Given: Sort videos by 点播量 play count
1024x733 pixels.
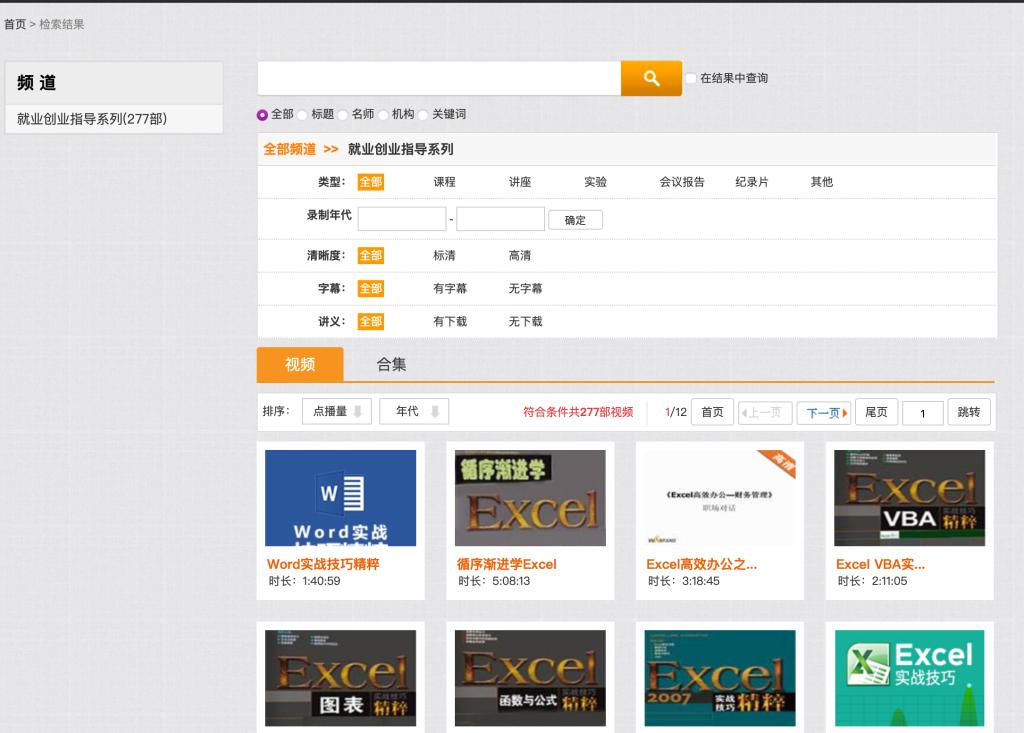Looking at the screenshot, I should 337,411.
